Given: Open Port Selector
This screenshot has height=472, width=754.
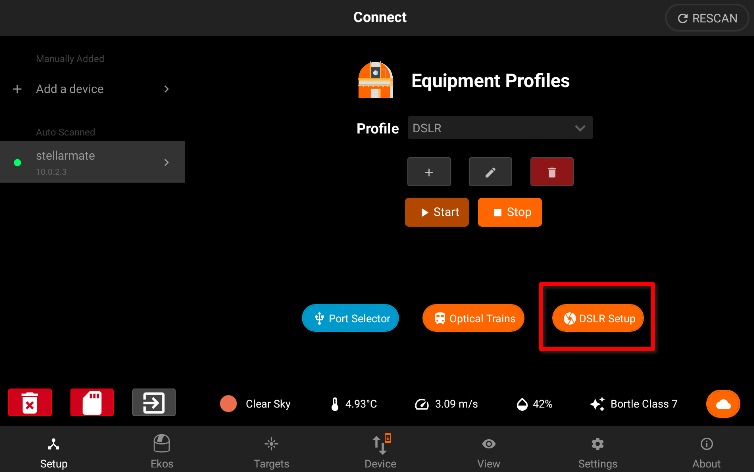Looking at the screenshot, I should tap(351, 318).
